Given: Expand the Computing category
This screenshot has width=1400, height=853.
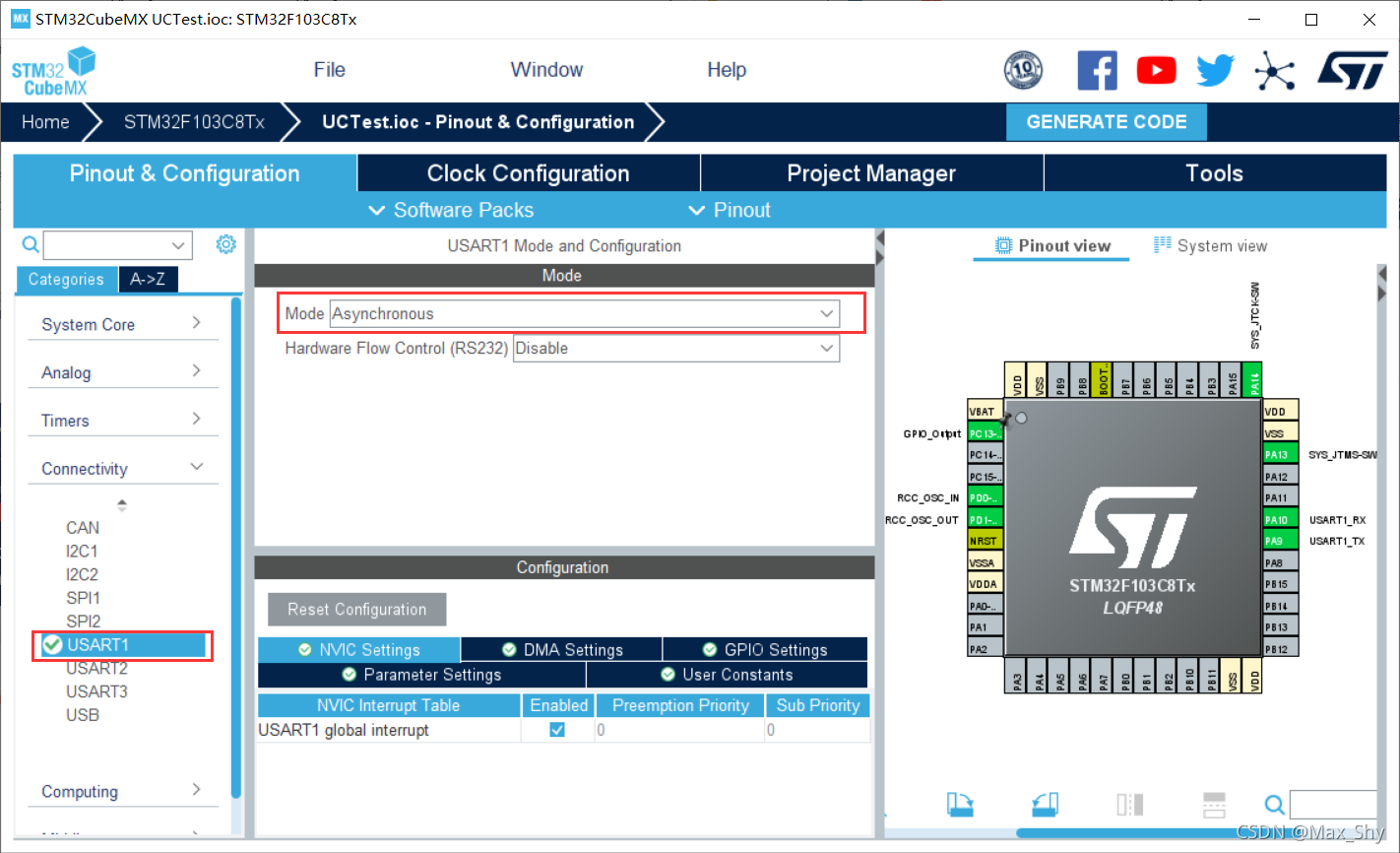Looking at the screenshot, I should click(122, 791).
